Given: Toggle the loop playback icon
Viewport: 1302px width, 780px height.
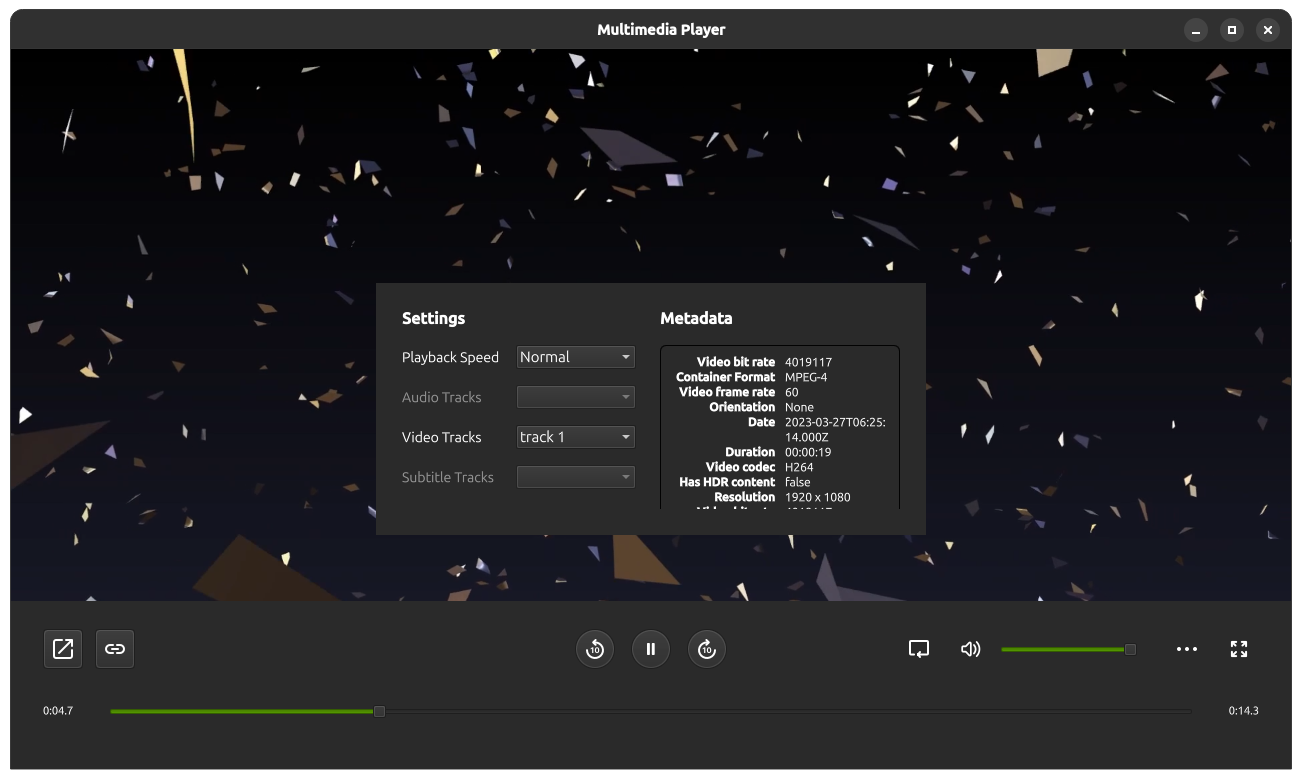Looking at the screenshot, I should tap(919, 649).
